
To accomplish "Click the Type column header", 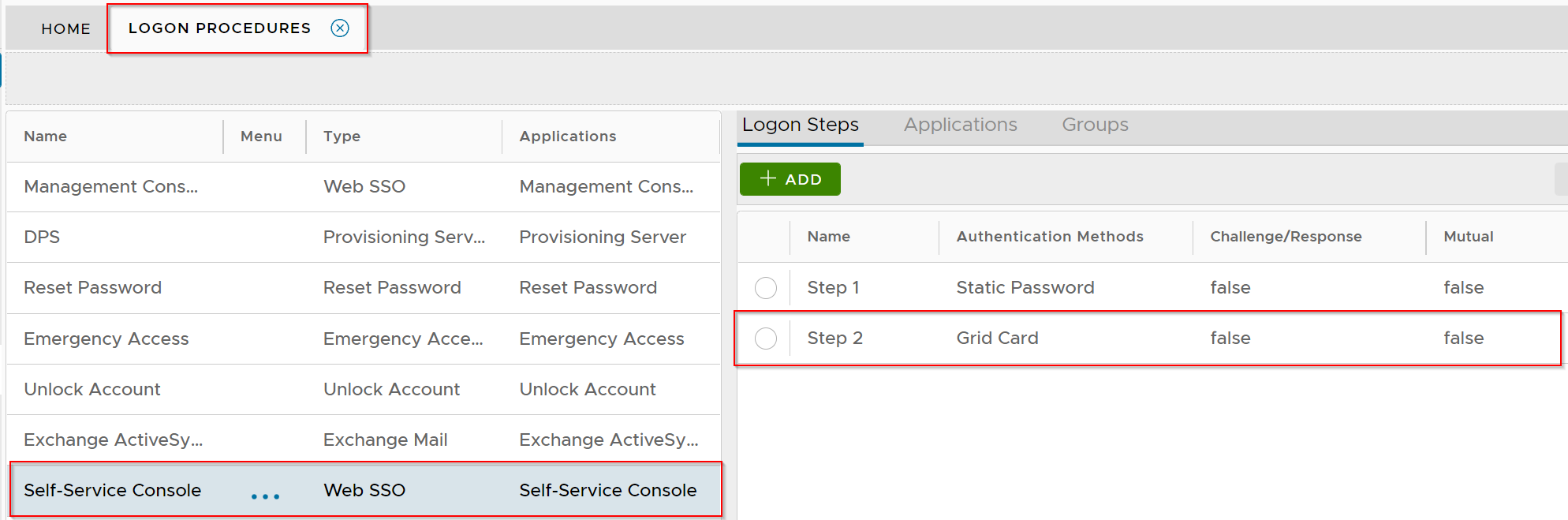I will point(342,137).
